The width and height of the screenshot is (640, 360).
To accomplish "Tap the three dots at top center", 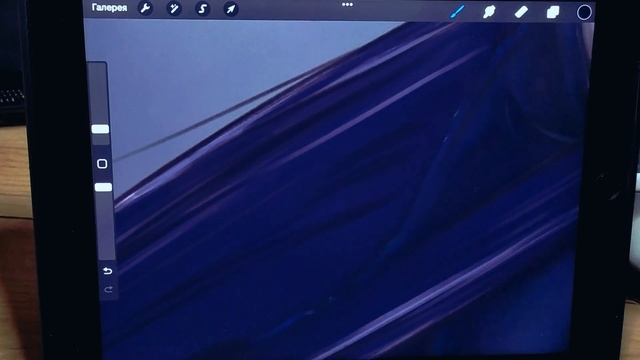I will click(x=347, y=5).
